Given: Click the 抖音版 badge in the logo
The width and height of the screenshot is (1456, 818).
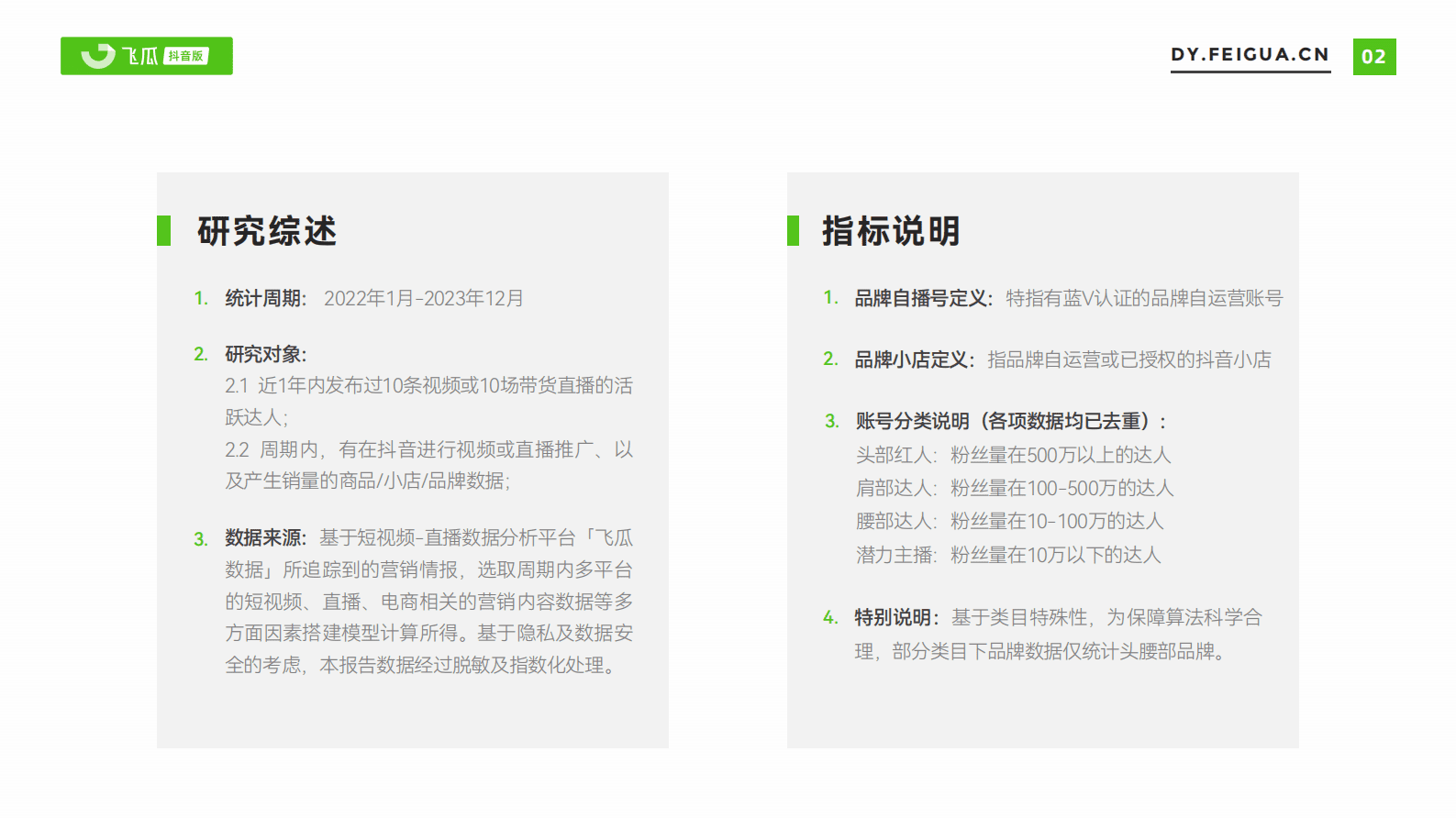Looking at the screenshot, I should 186,56.
